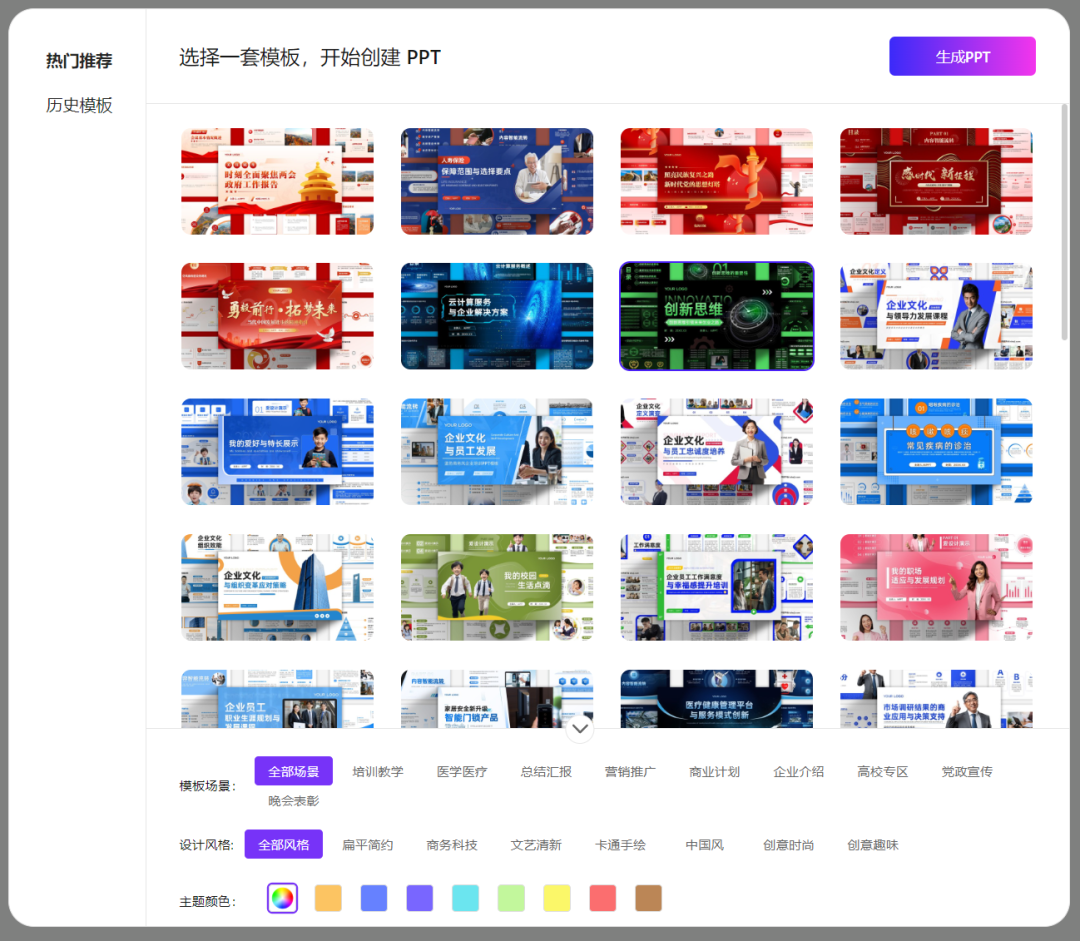Filter templates by 商业计划 scene
The height and width of the screenshot is (941, 1080).
click(x=714, y=772)
